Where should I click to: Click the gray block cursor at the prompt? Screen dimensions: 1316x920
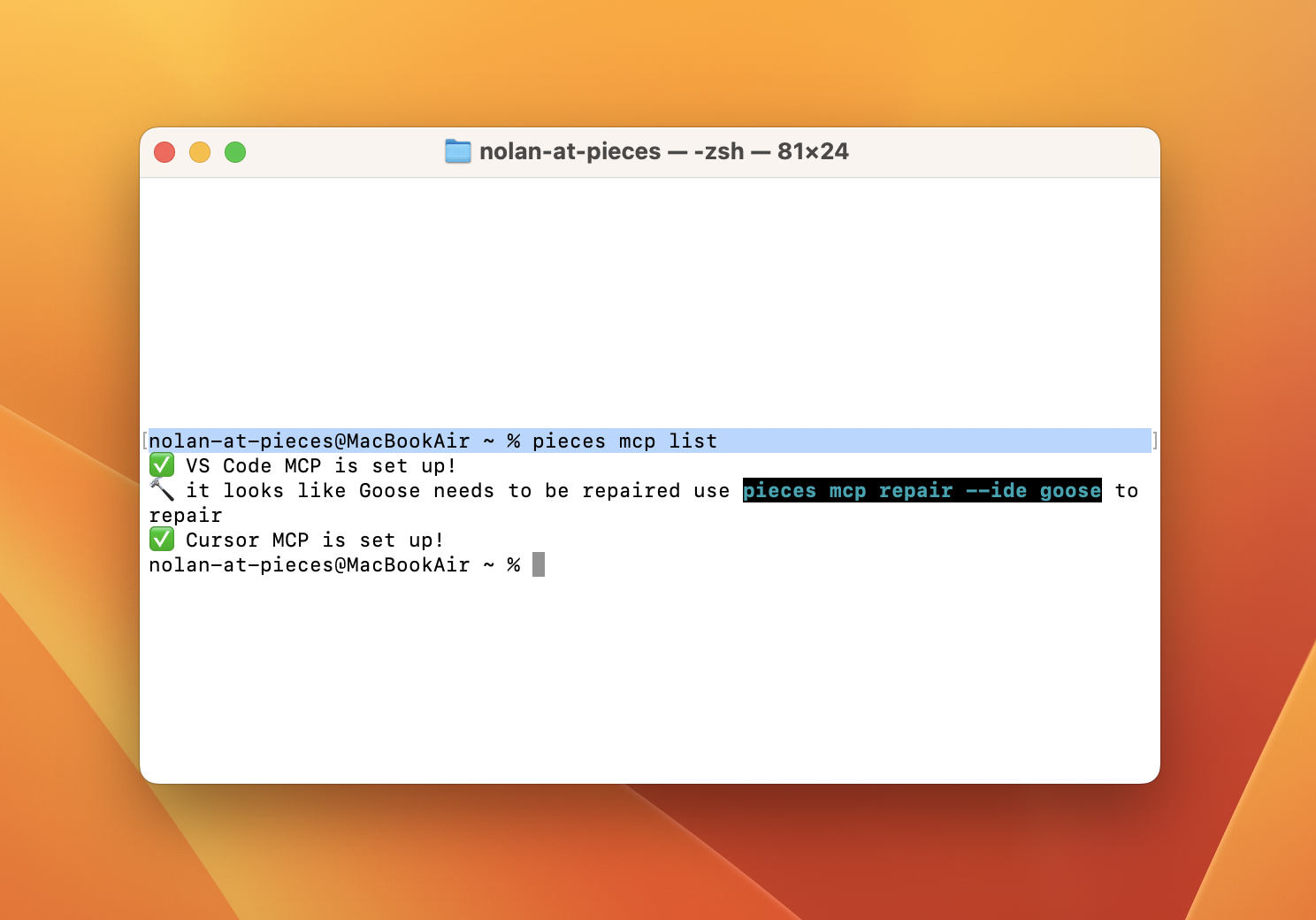point(539,564)
